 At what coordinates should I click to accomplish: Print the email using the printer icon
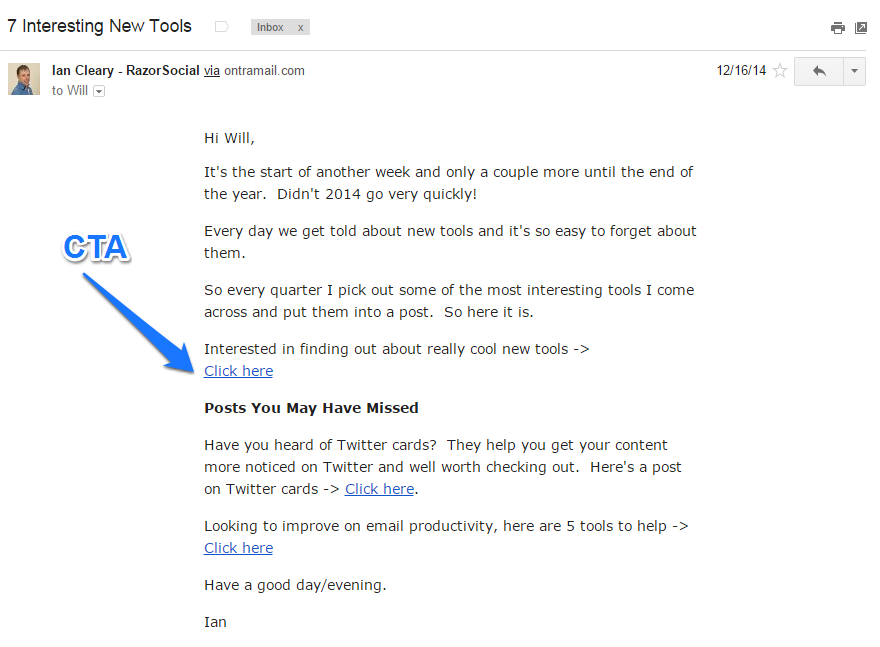click(838, 28)
